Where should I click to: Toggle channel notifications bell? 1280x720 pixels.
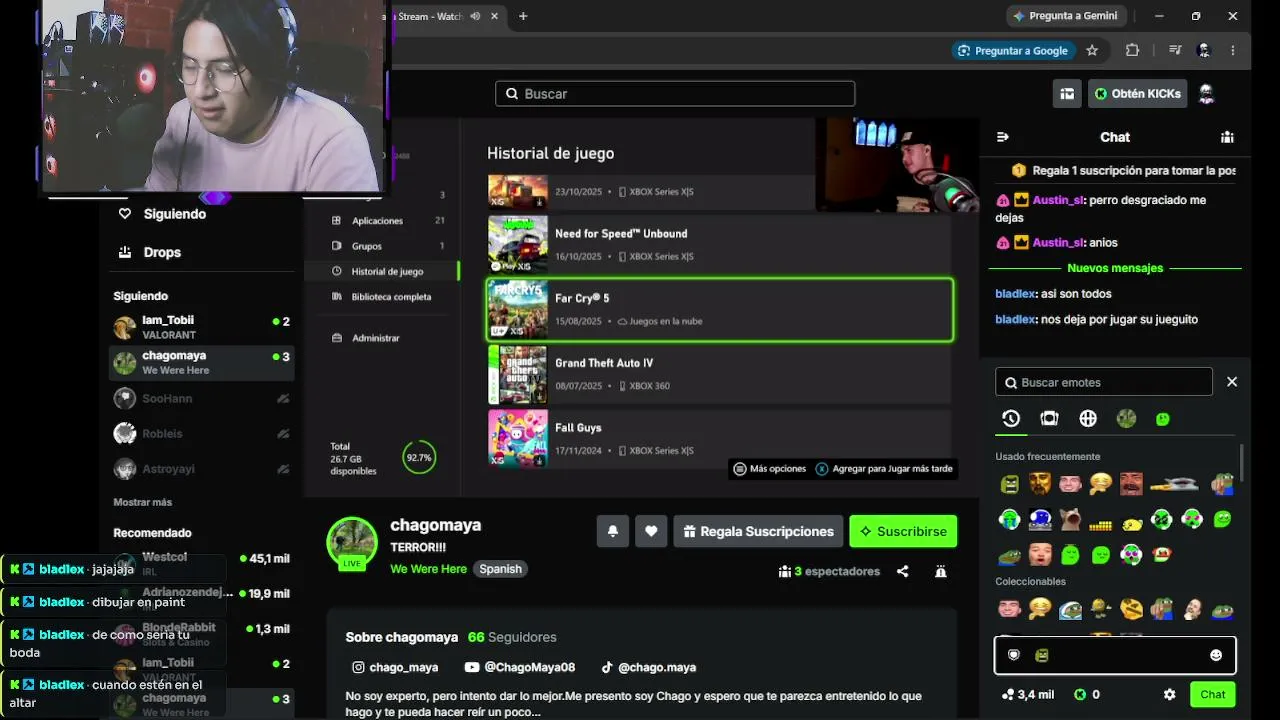tap(613, 532)
